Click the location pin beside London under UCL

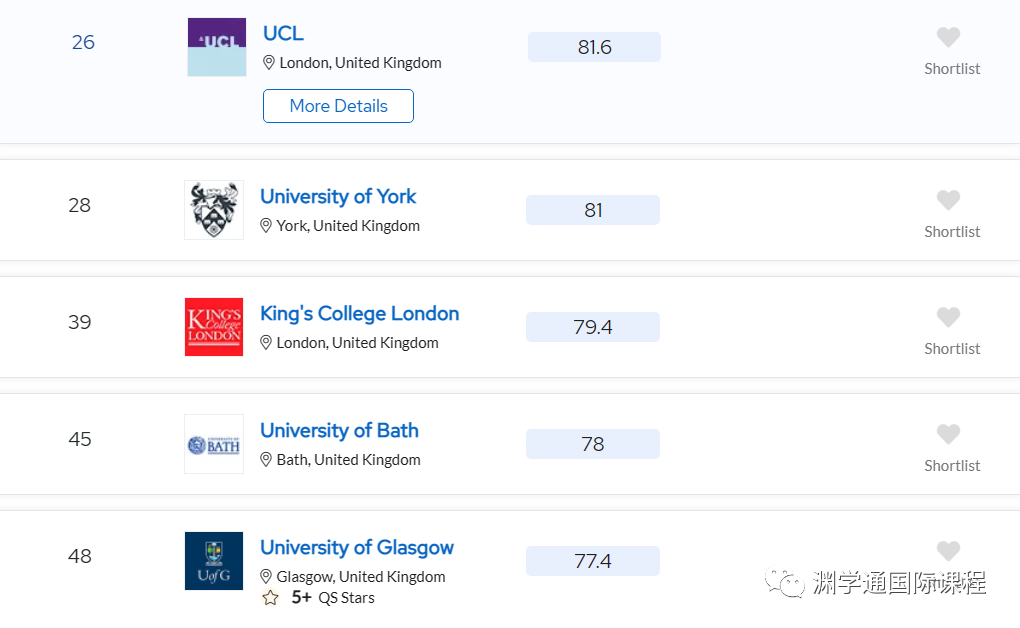tap(269, 62)
